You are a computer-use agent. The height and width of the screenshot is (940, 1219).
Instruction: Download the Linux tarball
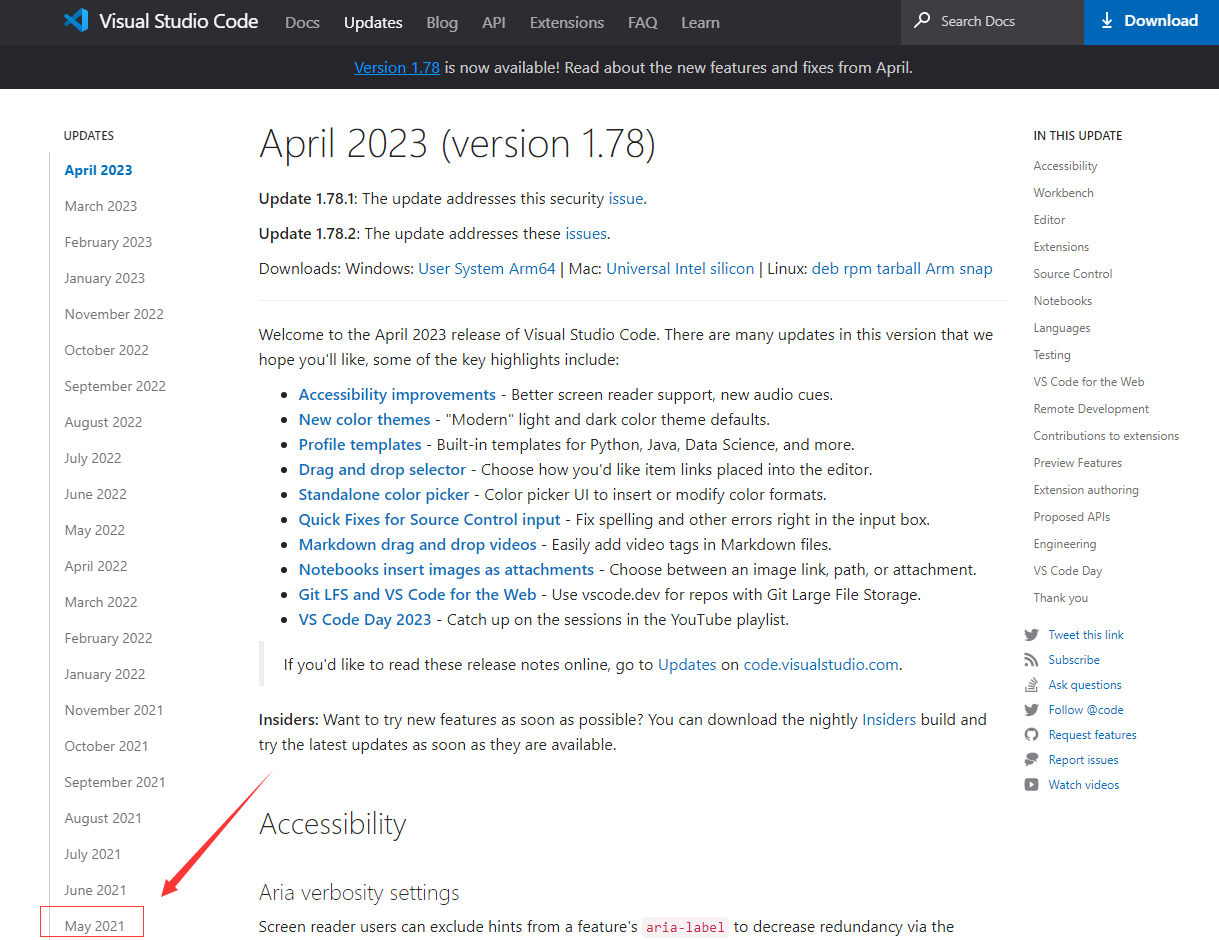pos(899,268)
